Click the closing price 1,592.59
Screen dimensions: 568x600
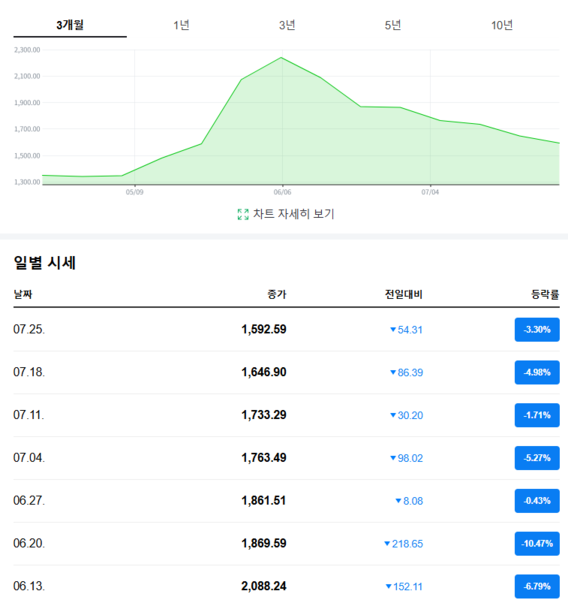click(x=264, y=329)
